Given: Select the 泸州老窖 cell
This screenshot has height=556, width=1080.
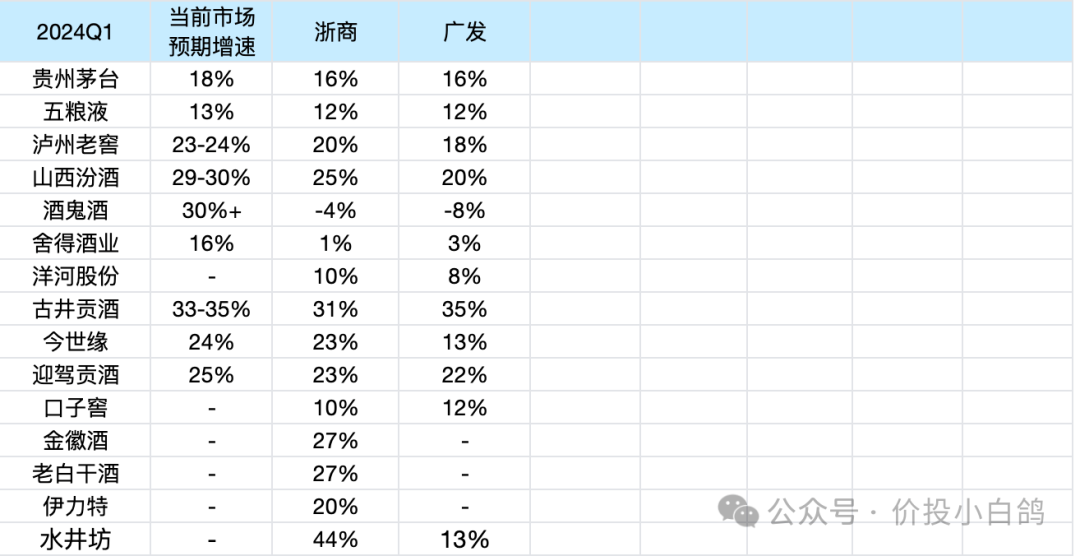Looking at the screenshot, I should point(75,144).
